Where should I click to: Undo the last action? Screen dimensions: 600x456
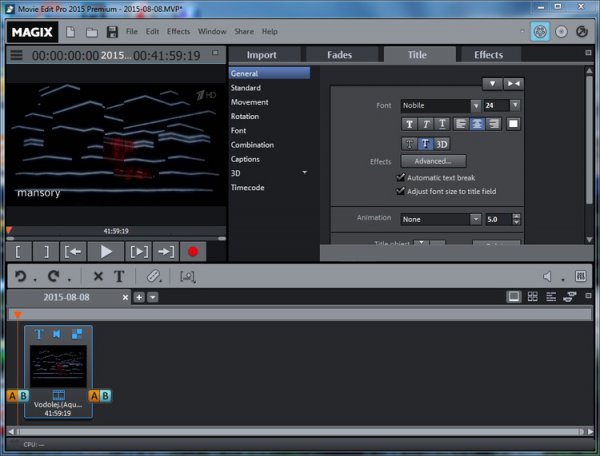(20, 276)
